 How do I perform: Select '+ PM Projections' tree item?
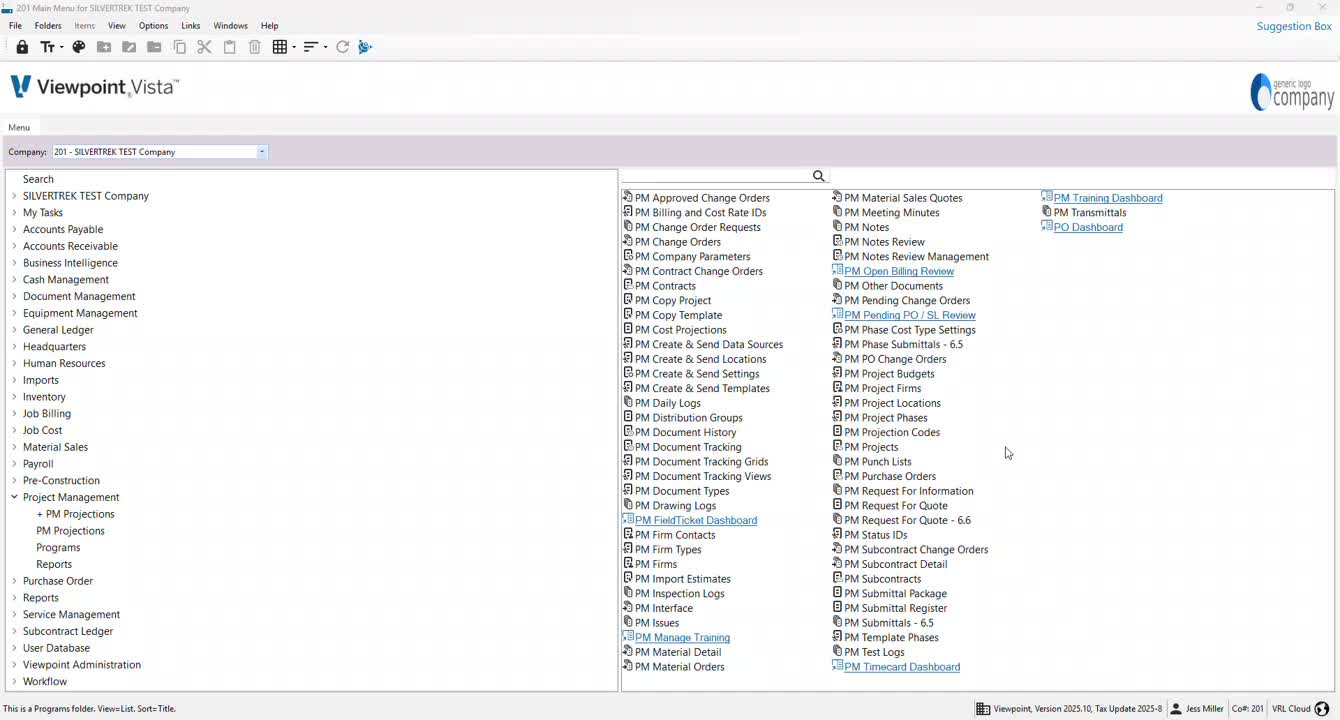[76, 514]
